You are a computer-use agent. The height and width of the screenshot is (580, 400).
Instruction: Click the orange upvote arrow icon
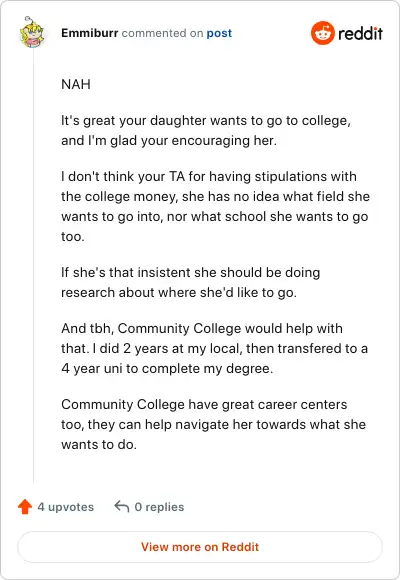tap(25, 507)
